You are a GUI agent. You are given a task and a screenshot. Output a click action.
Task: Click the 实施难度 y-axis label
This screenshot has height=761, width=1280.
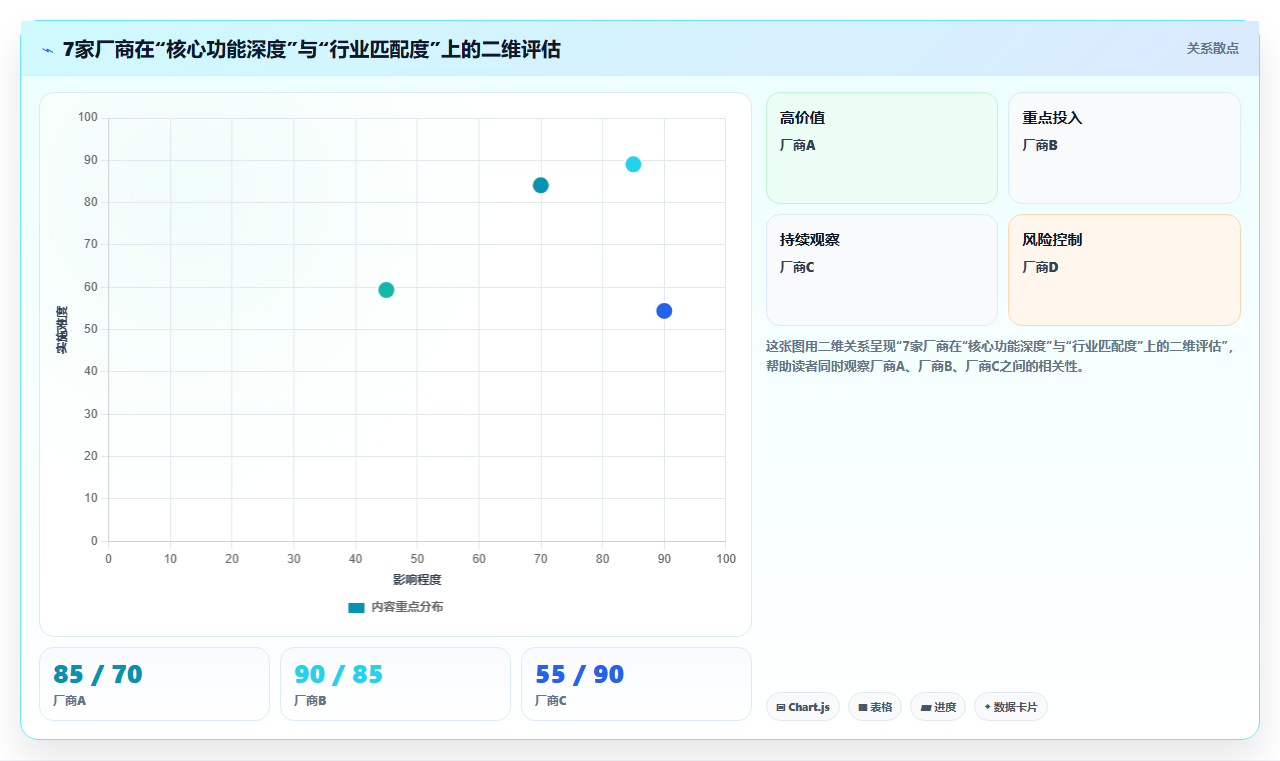(62, 330)
